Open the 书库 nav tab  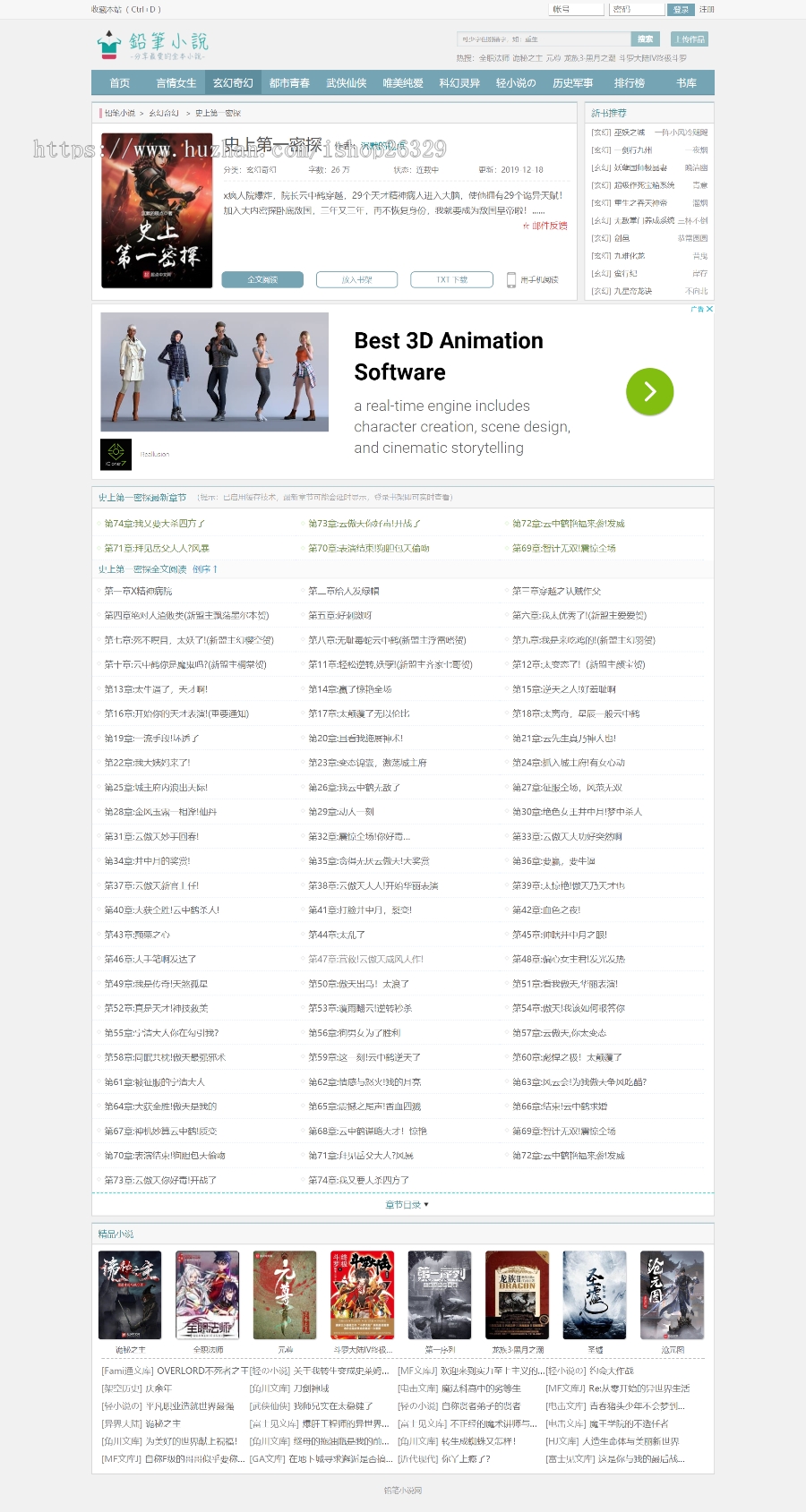click(686, 82)
